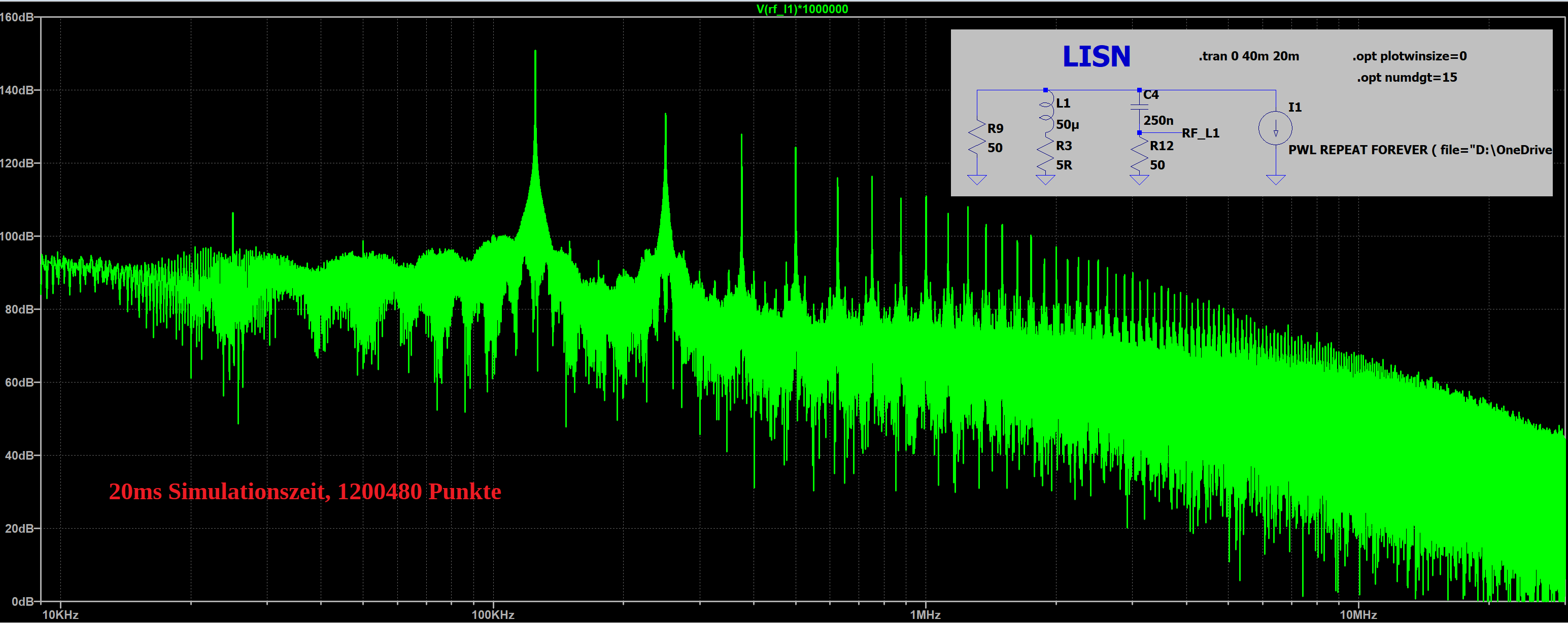The image size is (1568, 623).
Task: Click the C4 capacitor symbol
Action: (1139, 107)
